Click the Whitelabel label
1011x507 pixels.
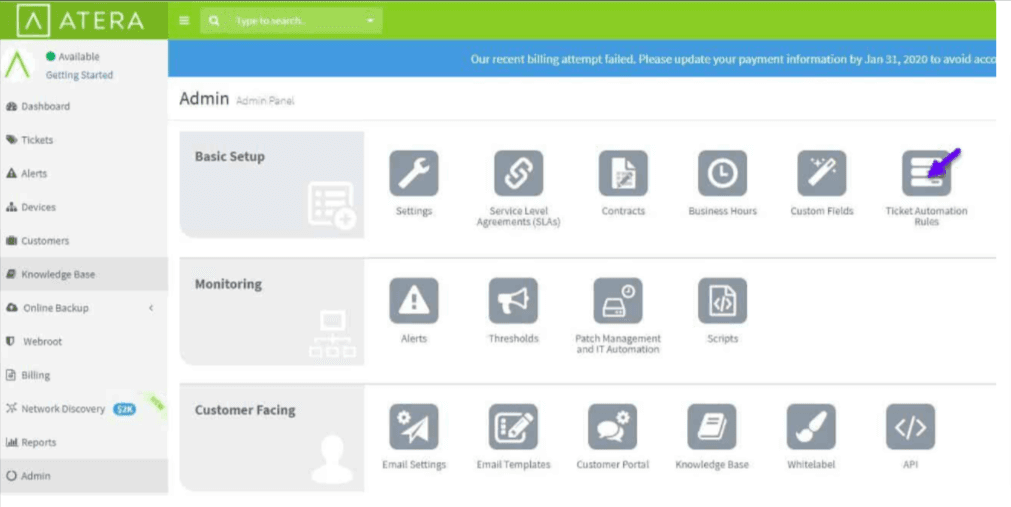click(x=811, y=464)
